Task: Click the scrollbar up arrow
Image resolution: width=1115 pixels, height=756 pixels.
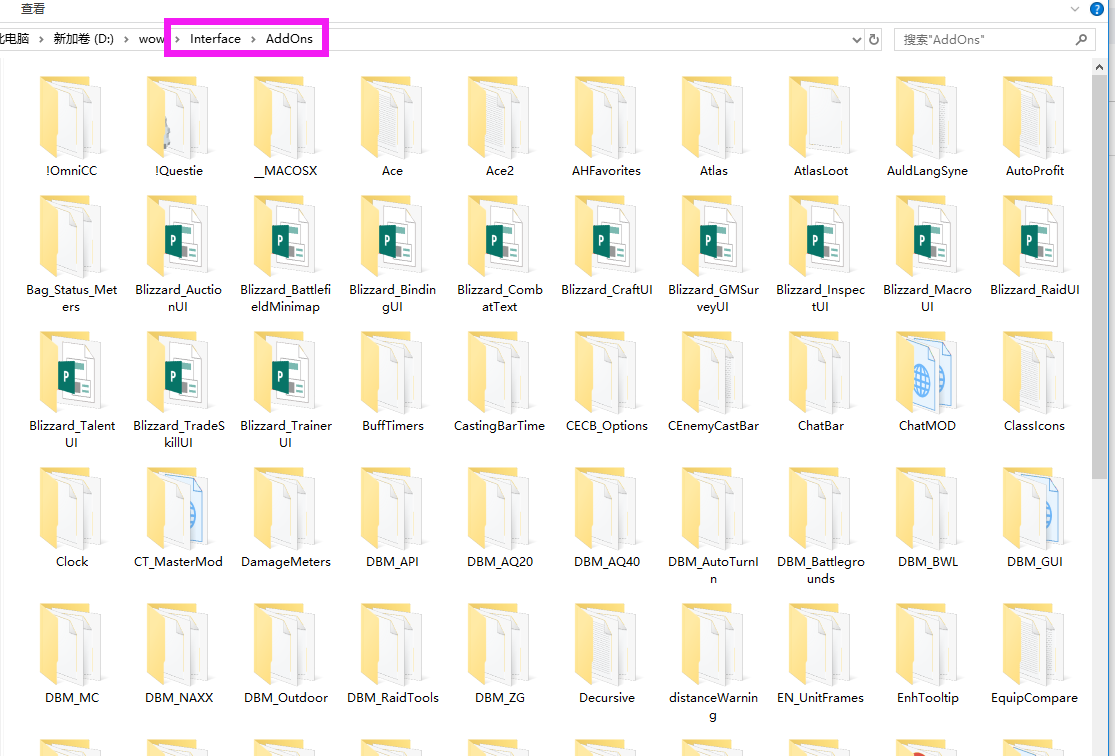Action: coord(1099,67)
